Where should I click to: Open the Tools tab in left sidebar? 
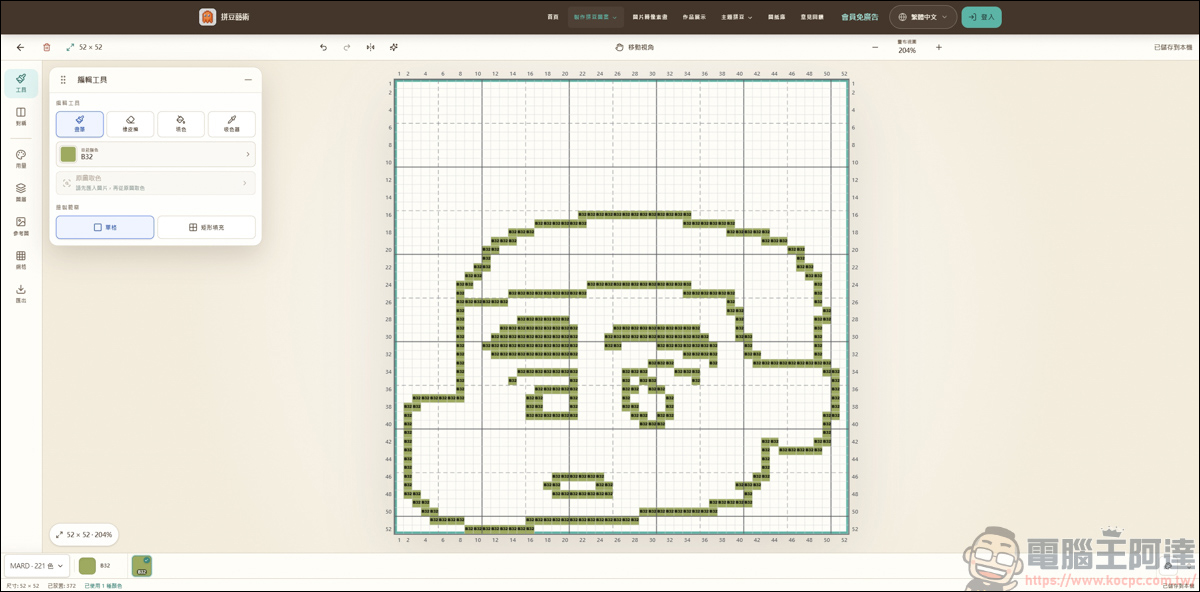[21, 83]
